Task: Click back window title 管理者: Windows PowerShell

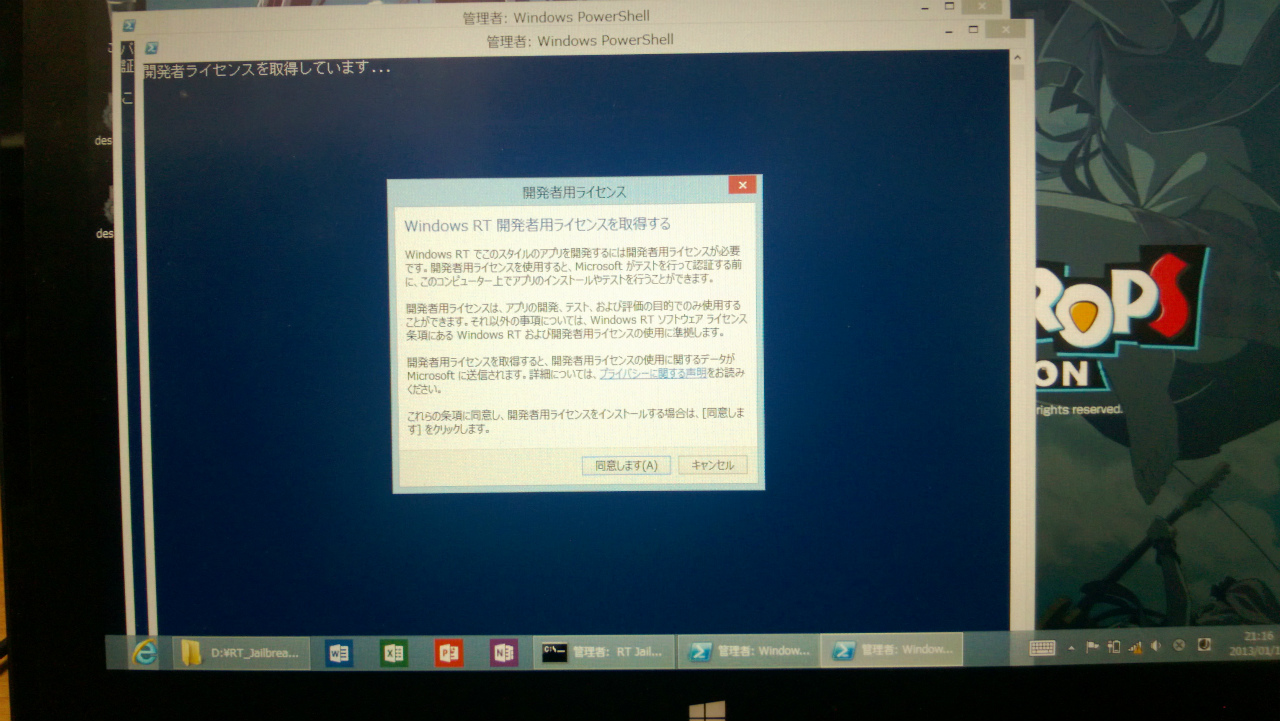Action: [556, 17]
